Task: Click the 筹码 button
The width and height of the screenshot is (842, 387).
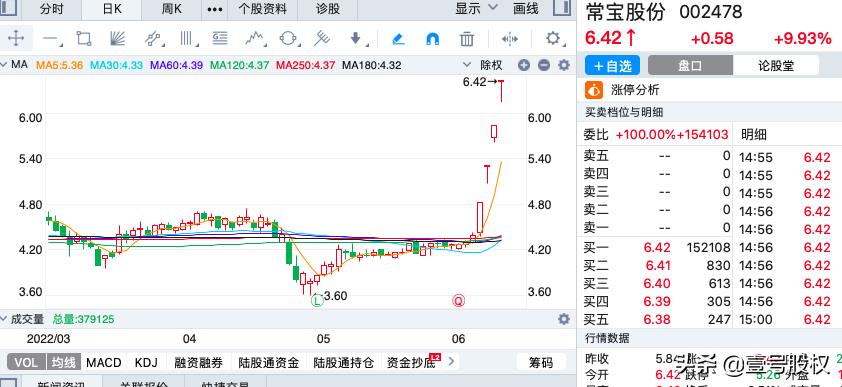Action: pos(541,362)
